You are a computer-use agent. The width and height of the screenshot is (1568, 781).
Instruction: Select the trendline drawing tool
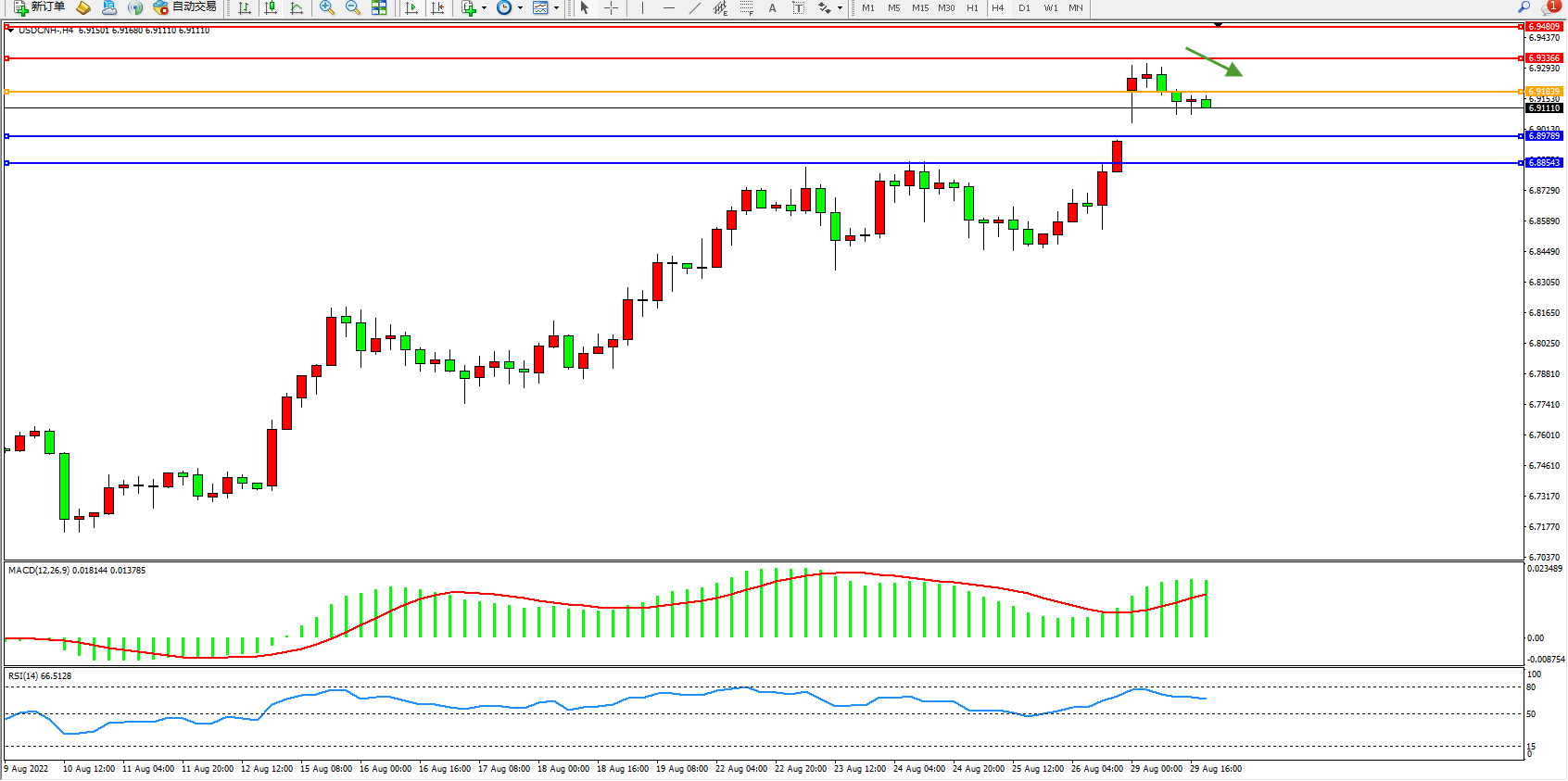pos(694,7)
